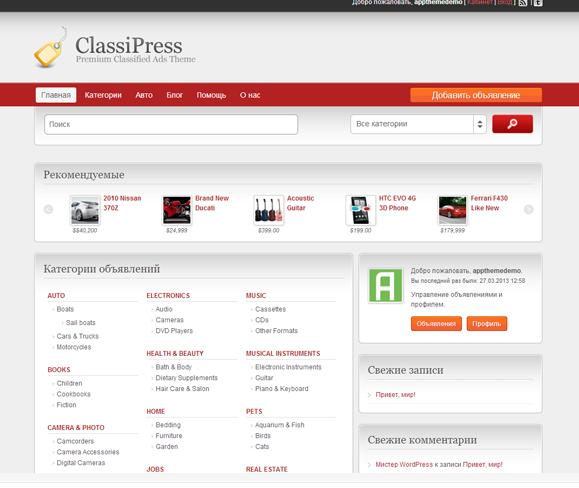Open the Acoustic Guitar thumbnail image
Viewport: 579px width, 488px height.
click(268, 210)
